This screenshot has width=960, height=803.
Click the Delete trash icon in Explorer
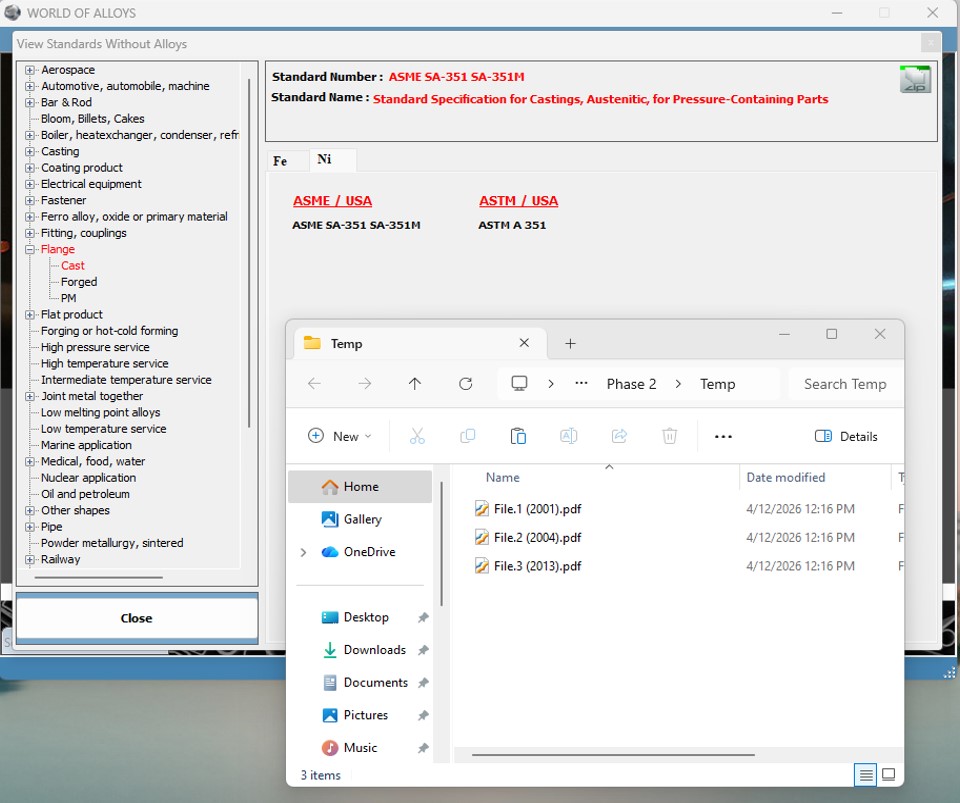669,436
